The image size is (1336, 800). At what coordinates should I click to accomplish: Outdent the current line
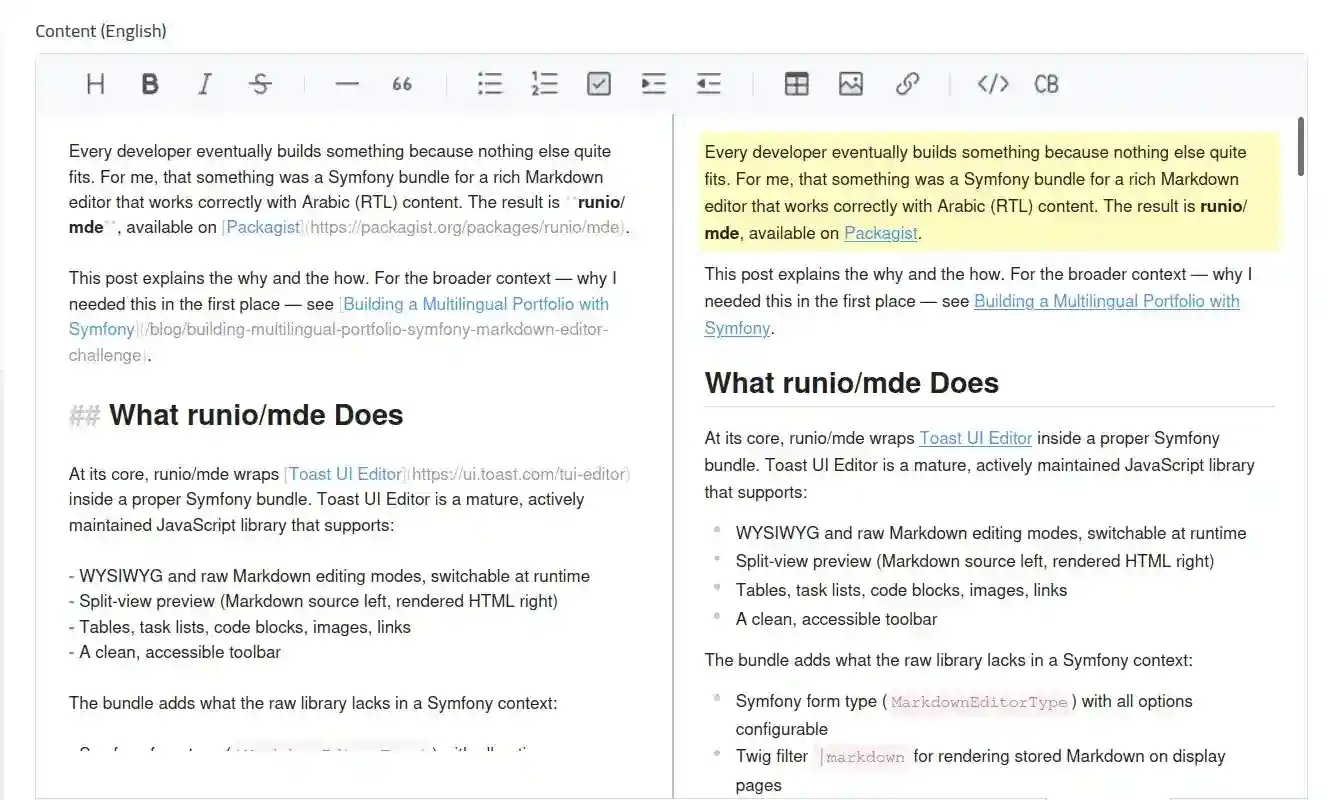point(709,84)
